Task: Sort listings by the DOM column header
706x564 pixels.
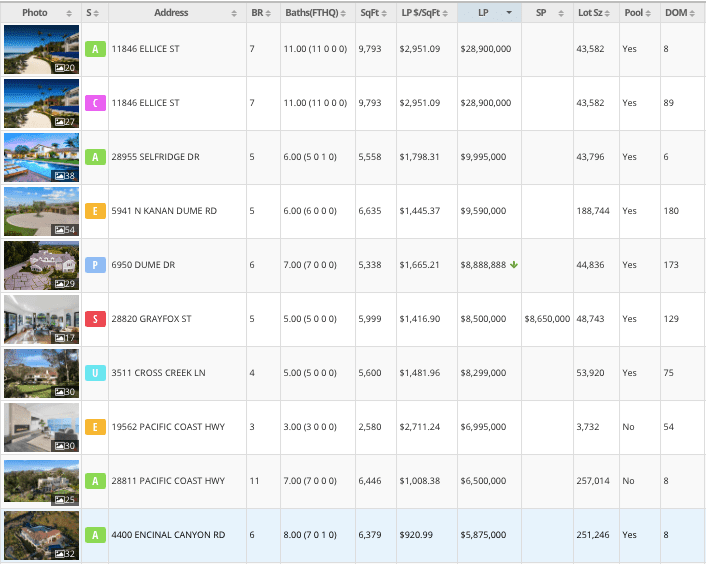Action: click(682, 13)
